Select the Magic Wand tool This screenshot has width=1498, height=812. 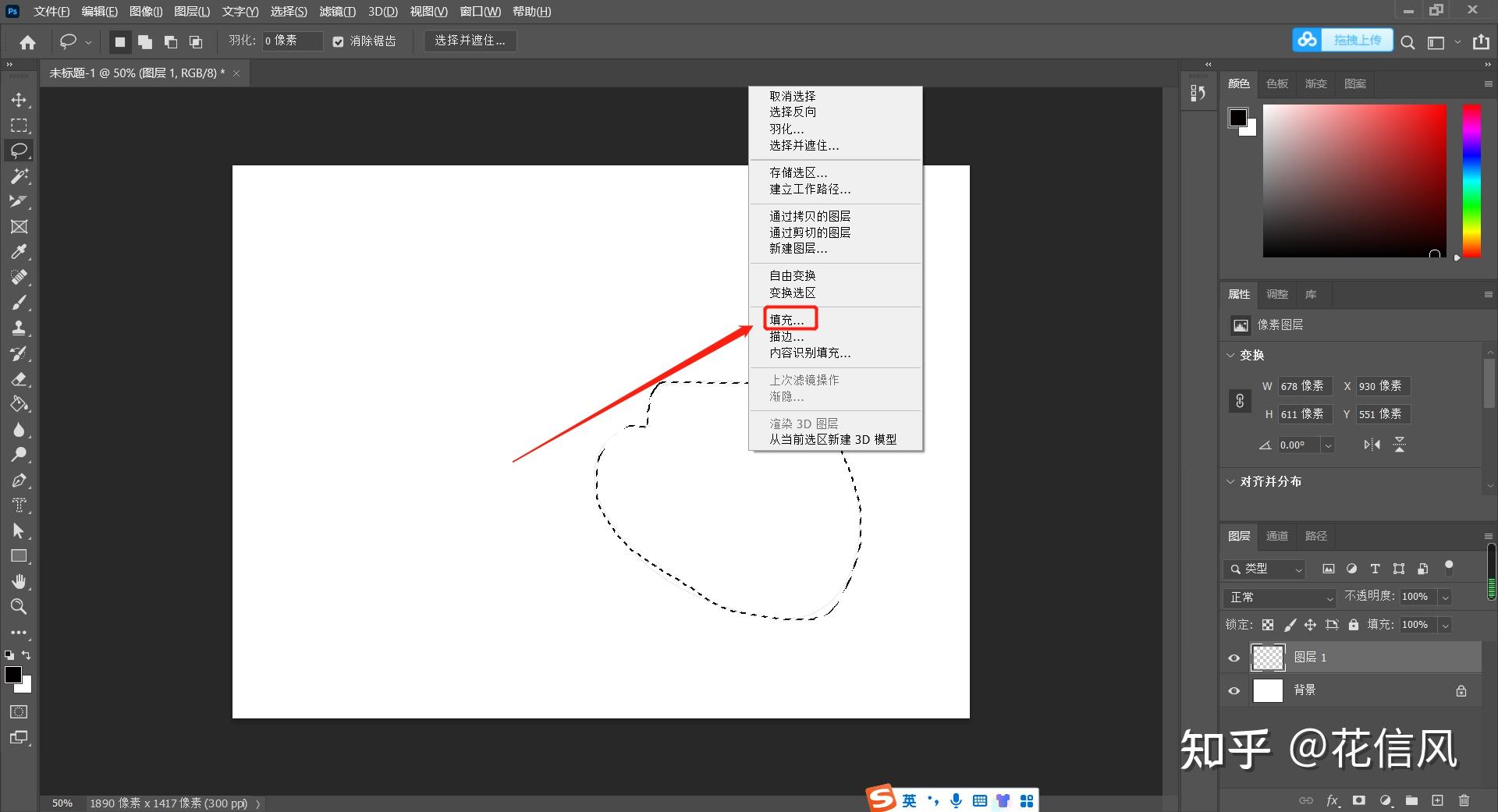(19, 176)
